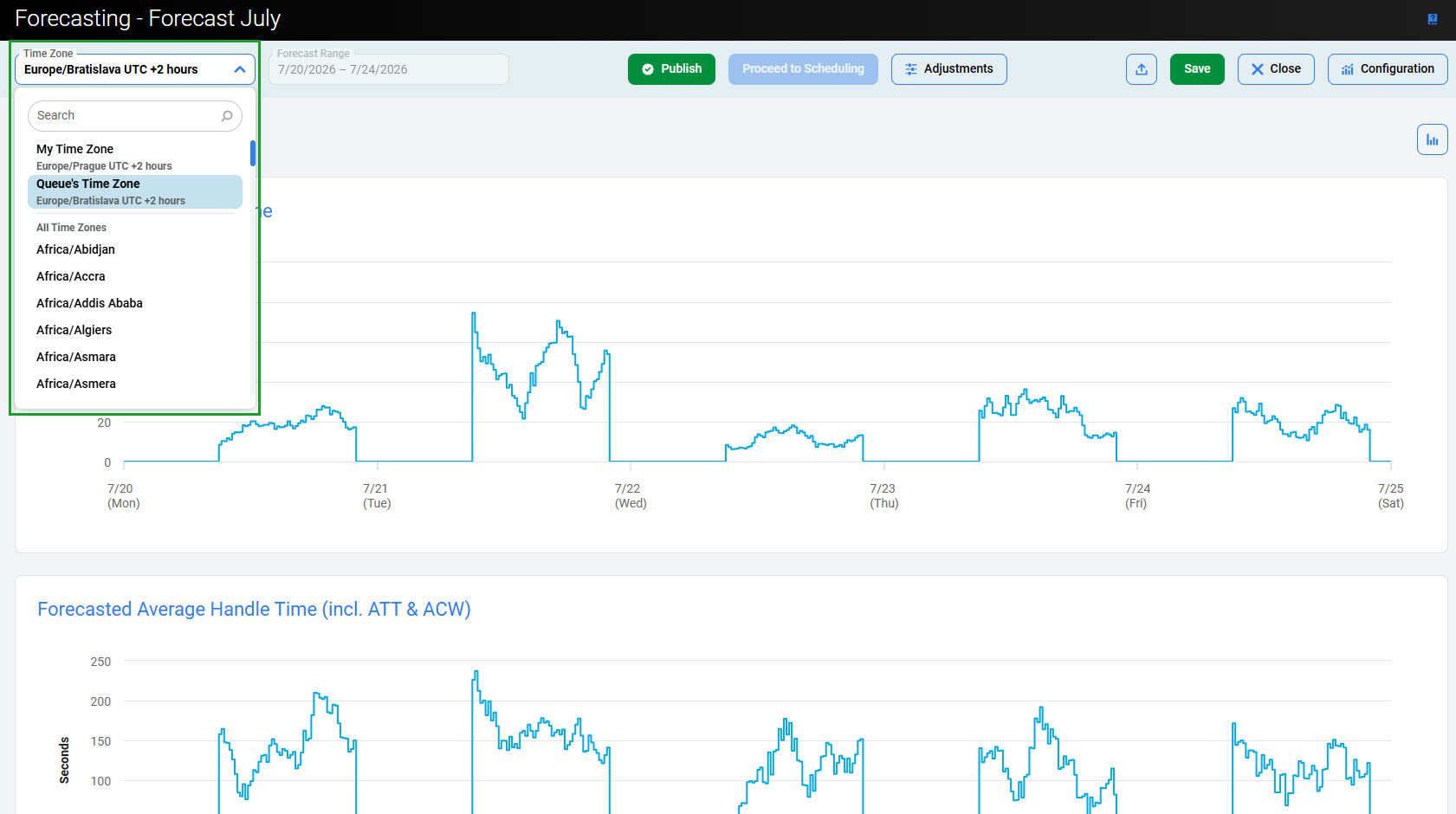Click Forecasted Average Handle Time heading
1456x814 pixels.
pos(254,610)
